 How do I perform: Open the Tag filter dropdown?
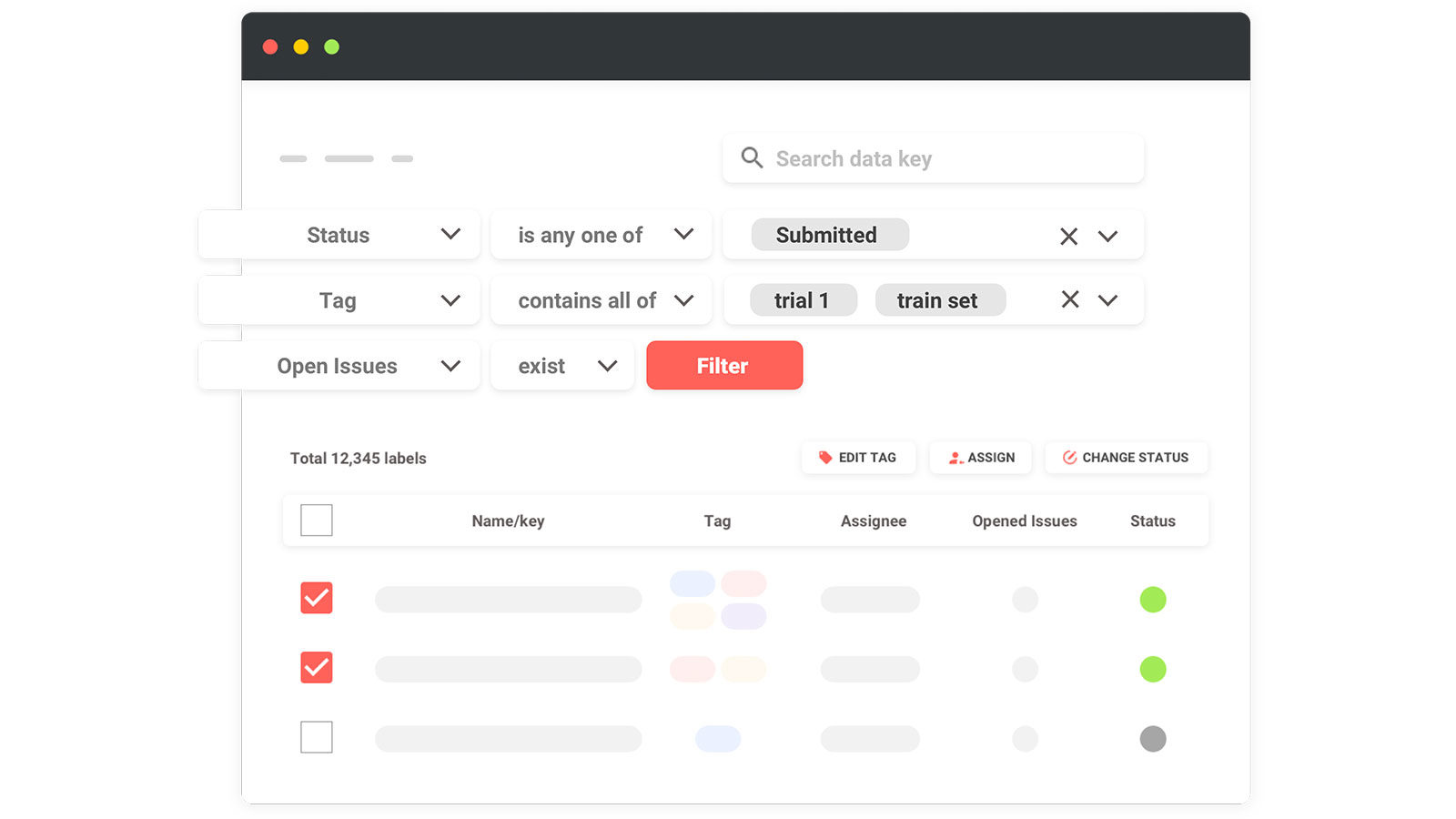[339, 300]
